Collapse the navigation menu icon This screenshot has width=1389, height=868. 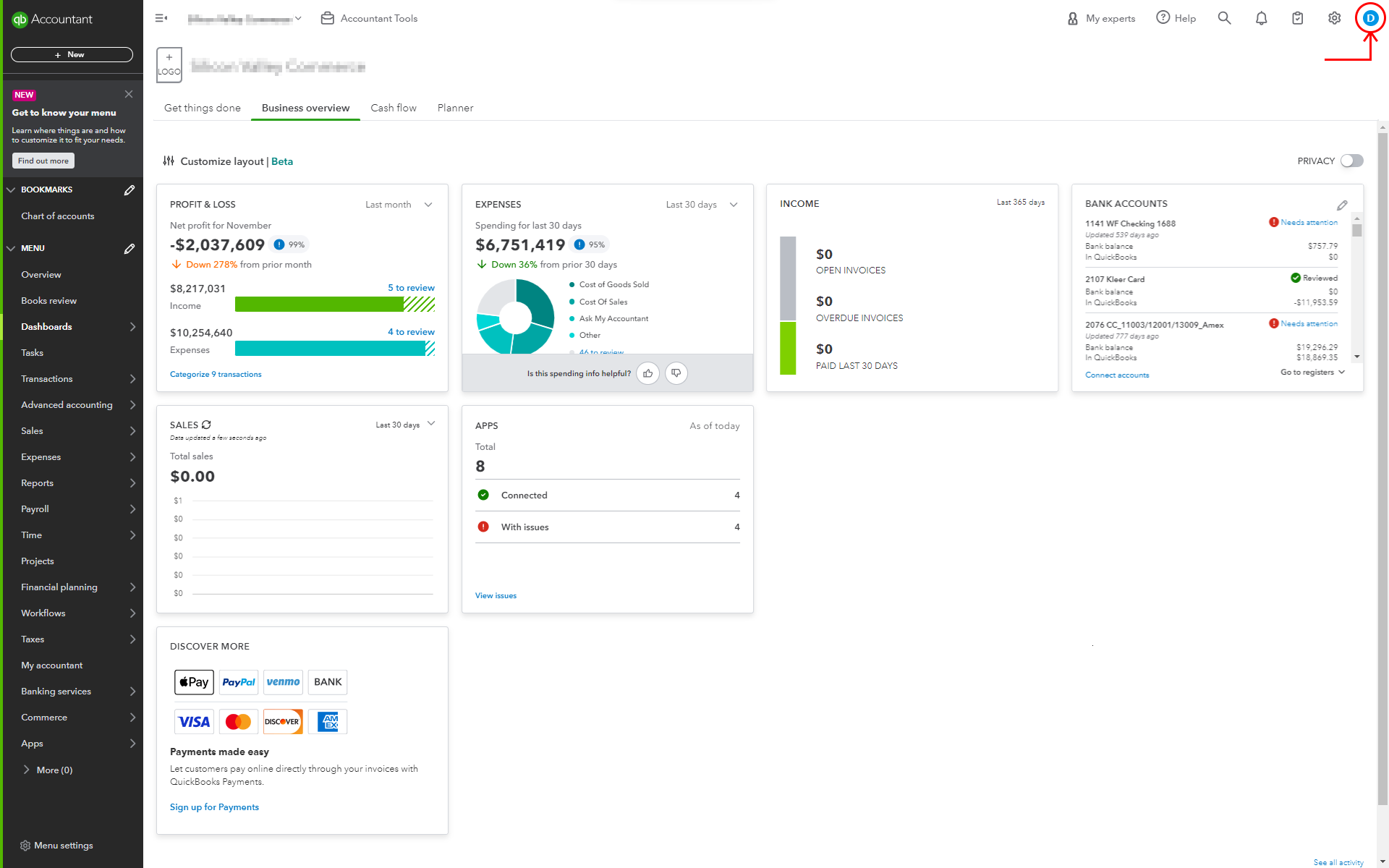[161, 18]
